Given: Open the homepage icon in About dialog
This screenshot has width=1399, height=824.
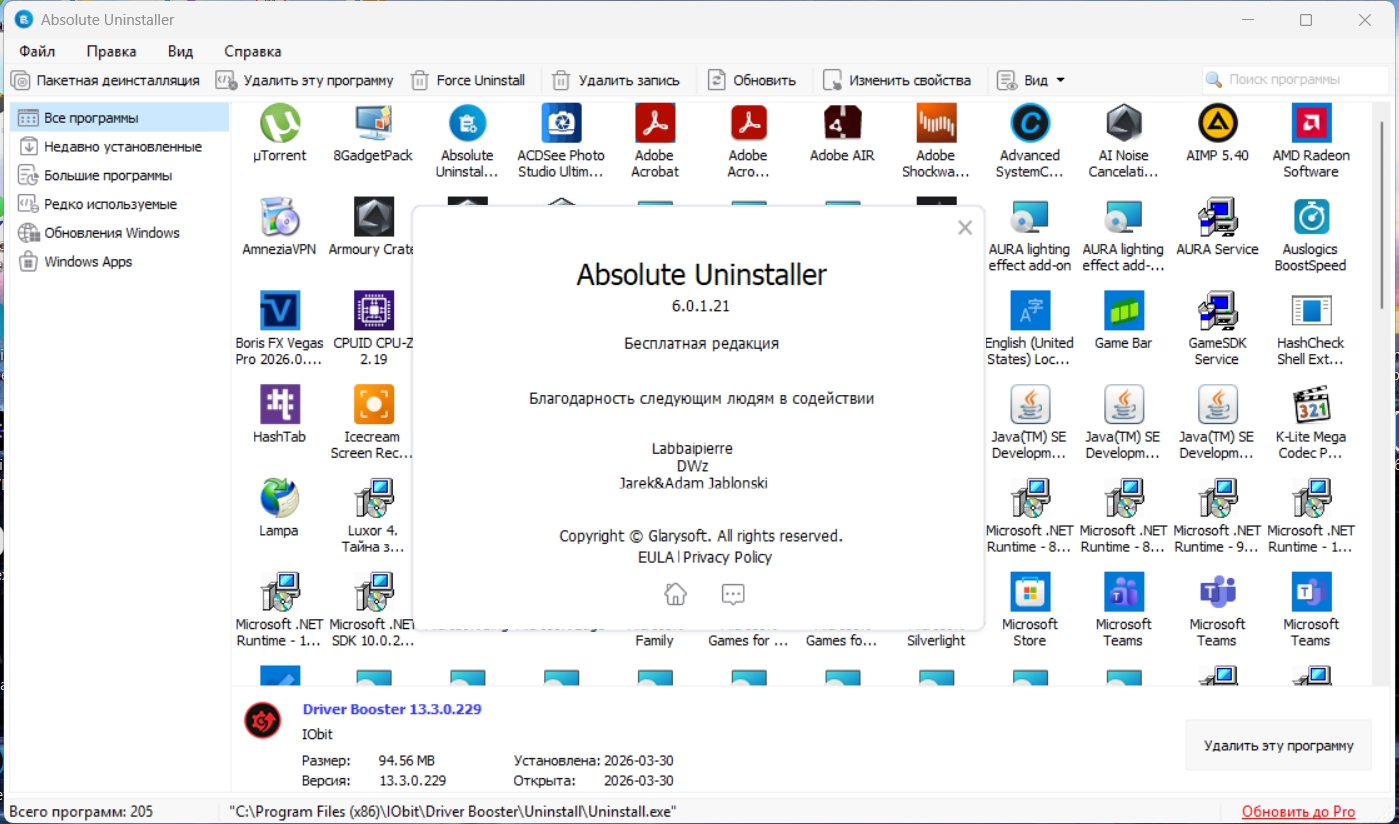Looking at the screenshot, I should tap(676, 594).
